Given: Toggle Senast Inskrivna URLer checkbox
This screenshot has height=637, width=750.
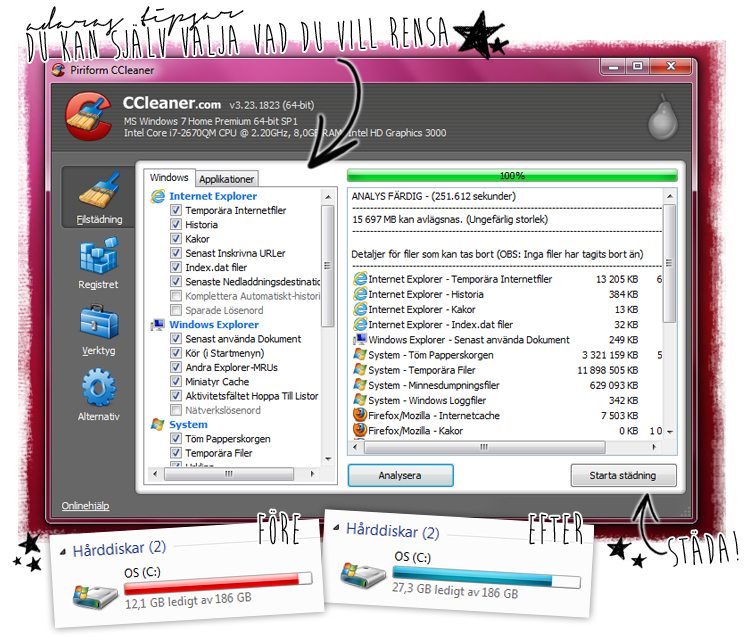Looking at the screenshot, I should click(176, 253).
